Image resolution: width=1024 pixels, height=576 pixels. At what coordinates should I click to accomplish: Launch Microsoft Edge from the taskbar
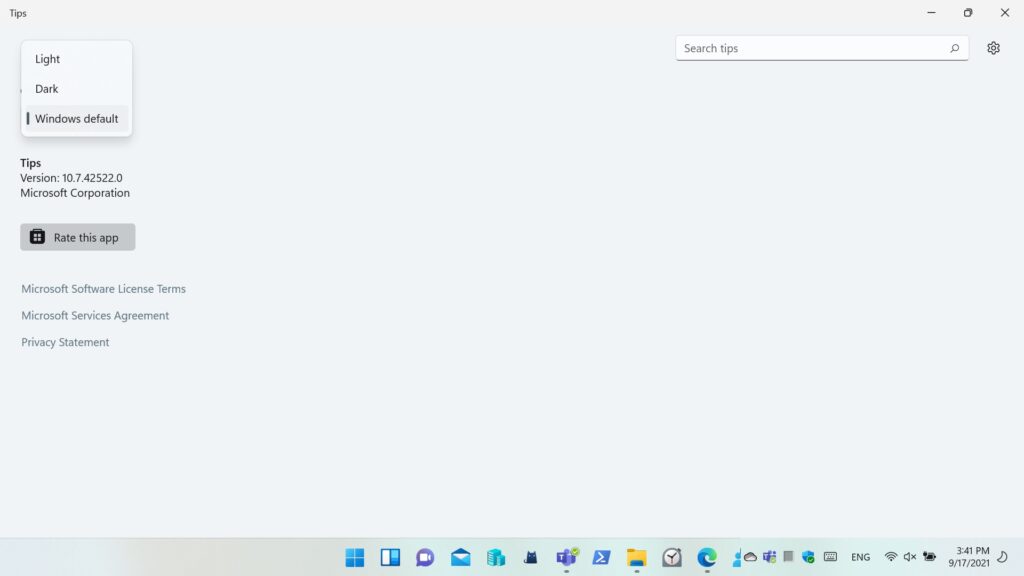pyautogui.click(x=707, y=557)
